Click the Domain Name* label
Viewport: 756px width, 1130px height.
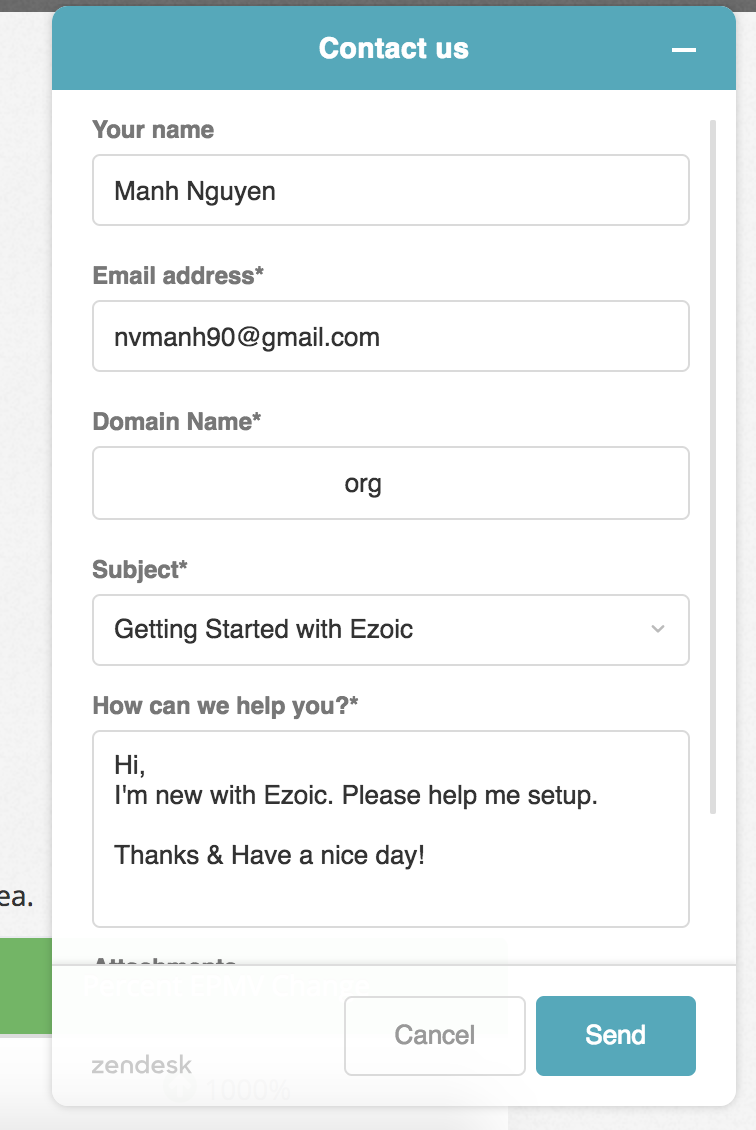(177, 422)
